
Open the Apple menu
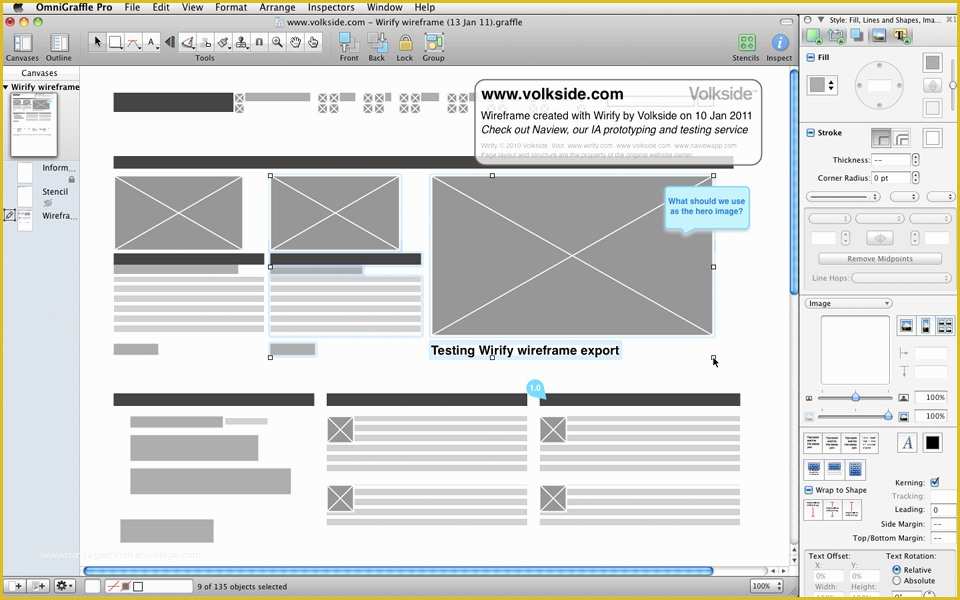pyautogui.click(x=17, y=7)
